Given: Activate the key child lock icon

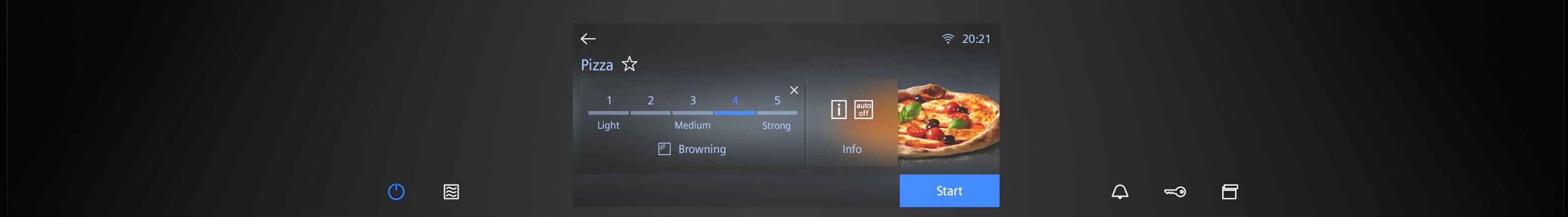Looking at the screenshot, I should (1174, 192).
